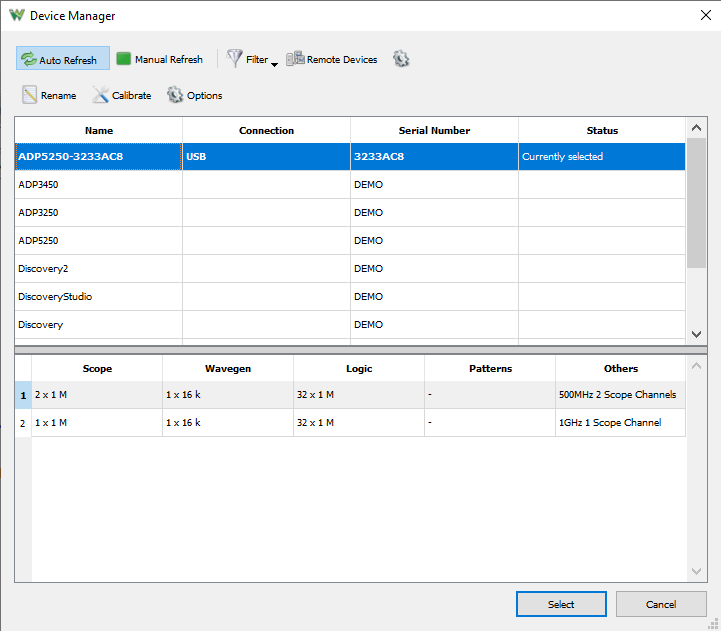Click 500MHz 2 Scope Channels cell
Image resolution: width=721 pixels, height=631 pixels.
[621, 395]
